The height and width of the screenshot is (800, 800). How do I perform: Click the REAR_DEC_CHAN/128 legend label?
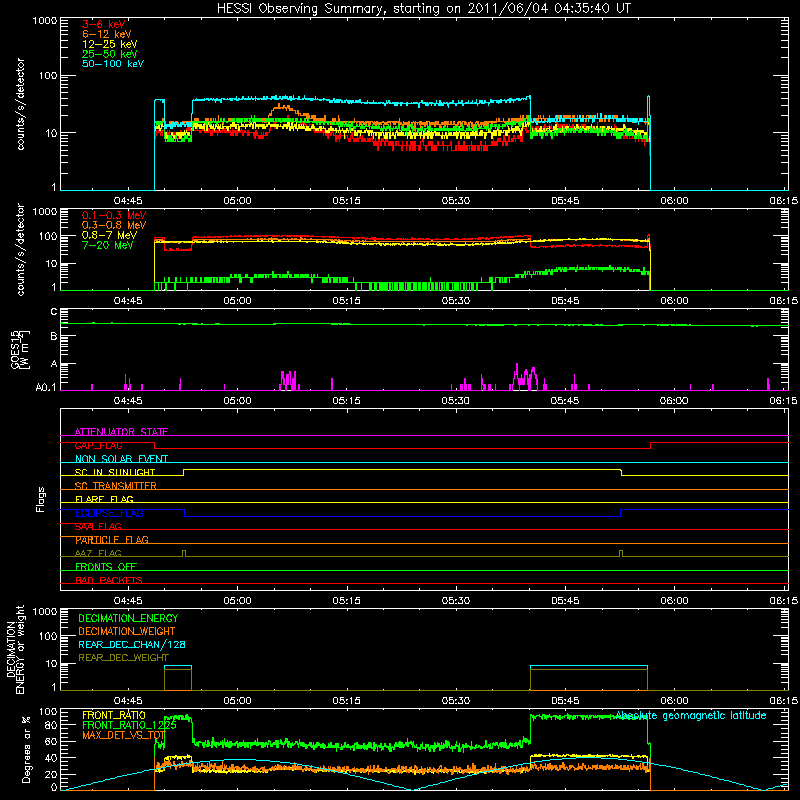pyautogui.click(x=132, y=645)
